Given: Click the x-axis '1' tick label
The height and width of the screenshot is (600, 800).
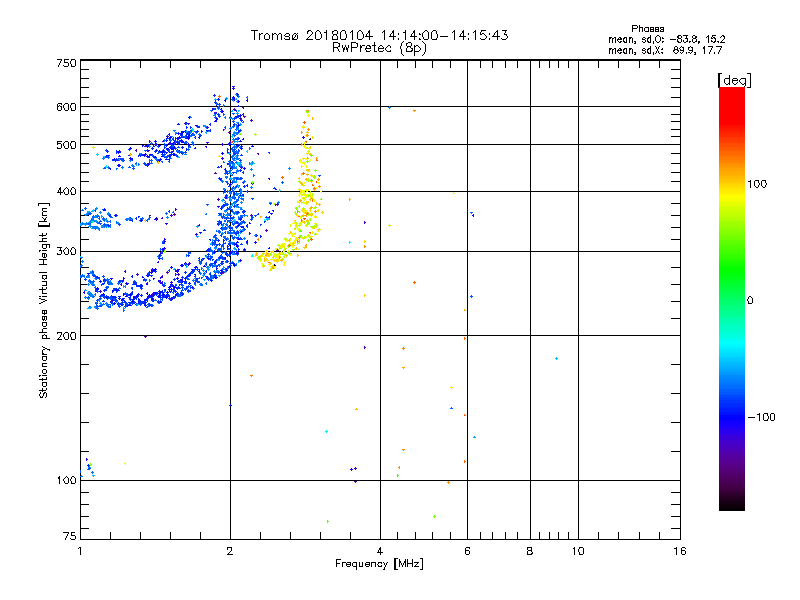Looking at the screenshot, I should [x=80, y=551].
